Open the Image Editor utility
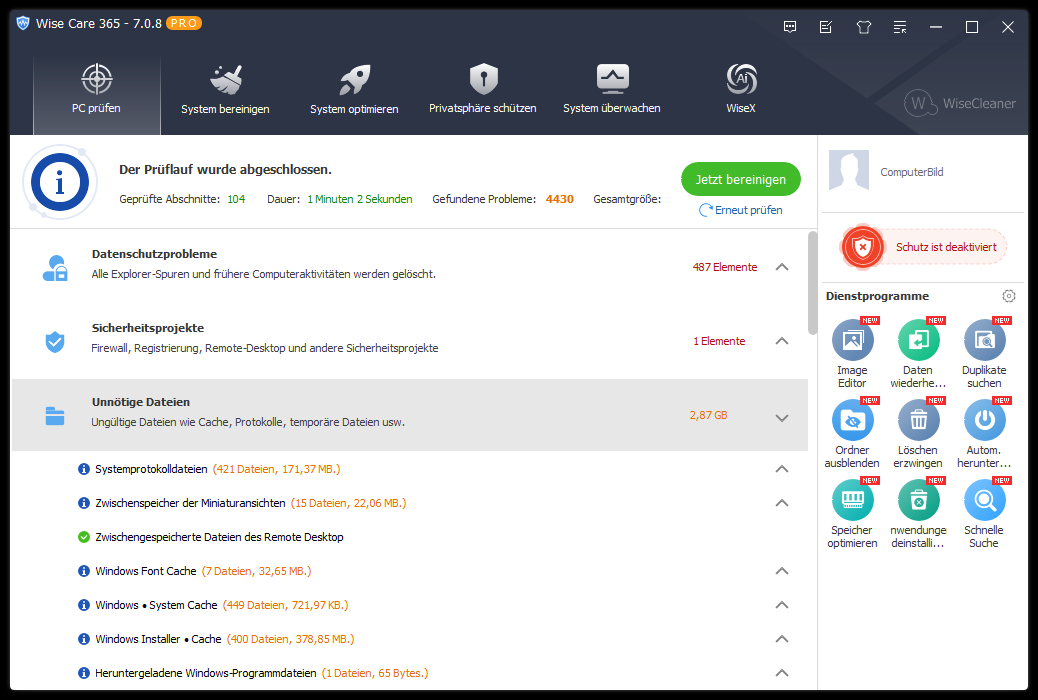The width and height of the screenshot is (1038, 700). 852,354
